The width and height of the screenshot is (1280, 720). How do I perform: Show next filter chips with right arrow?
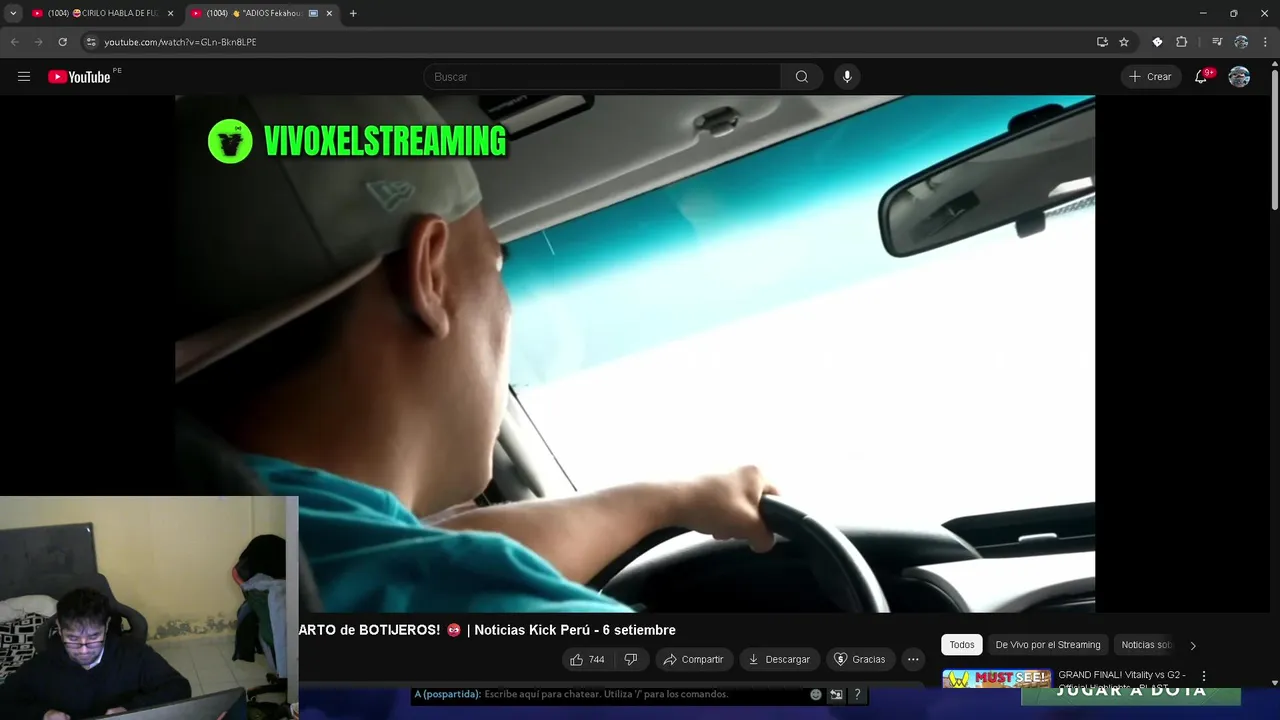(x=1192, y=646)
